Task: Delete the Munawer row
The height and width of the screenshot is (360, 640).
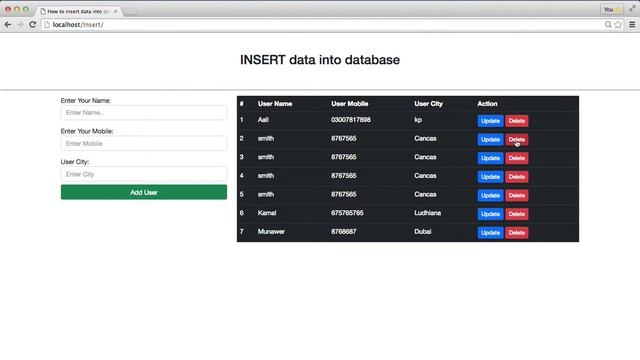Action: click(x=517, y=233)
